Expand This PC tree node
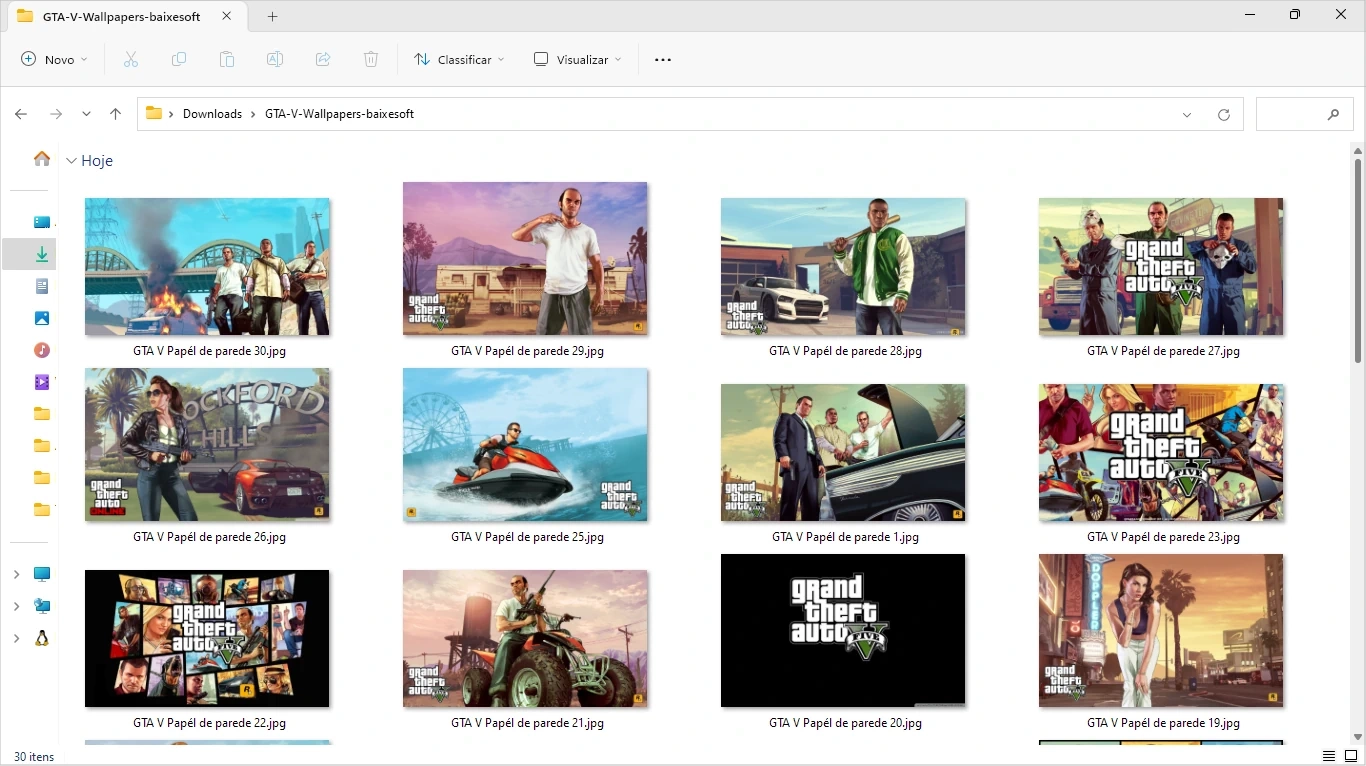Screen dimensions: 1366x766 coord(16,574)
